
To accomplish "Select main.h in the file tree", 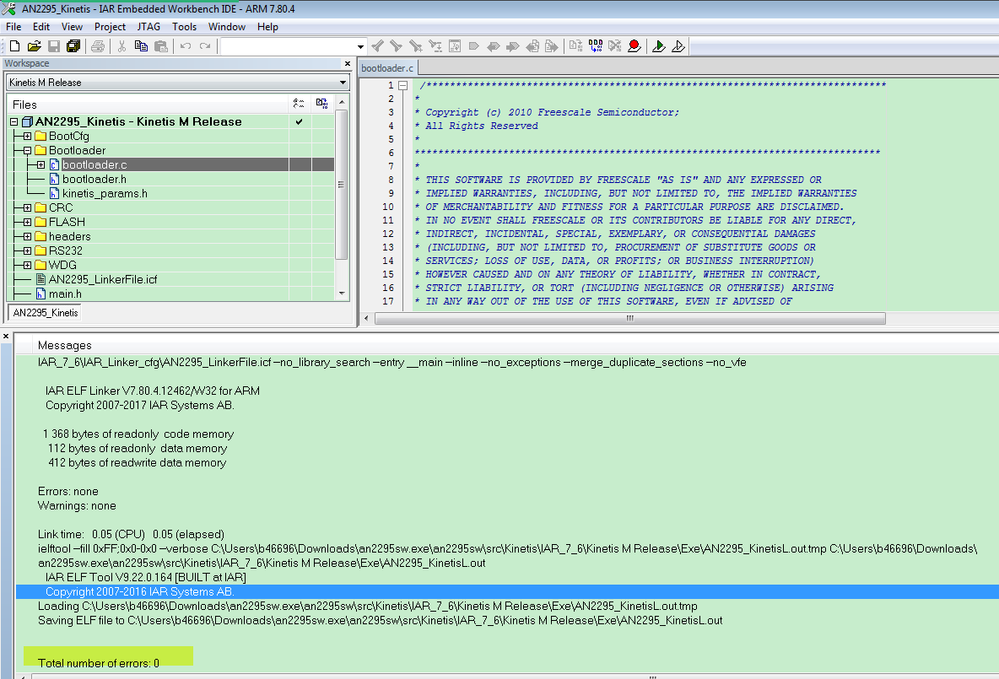I will coord(65,294).
